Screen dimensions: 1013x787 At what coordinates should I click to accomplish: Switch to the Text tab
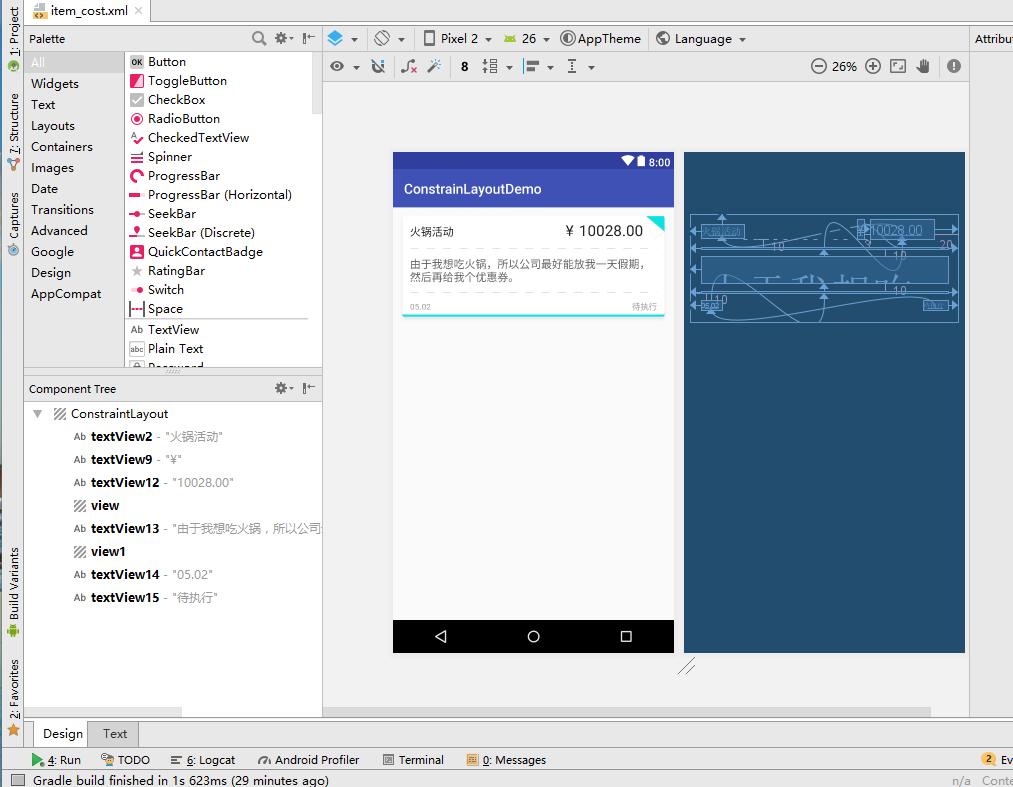pyautogui.click(x=114, y=733)
